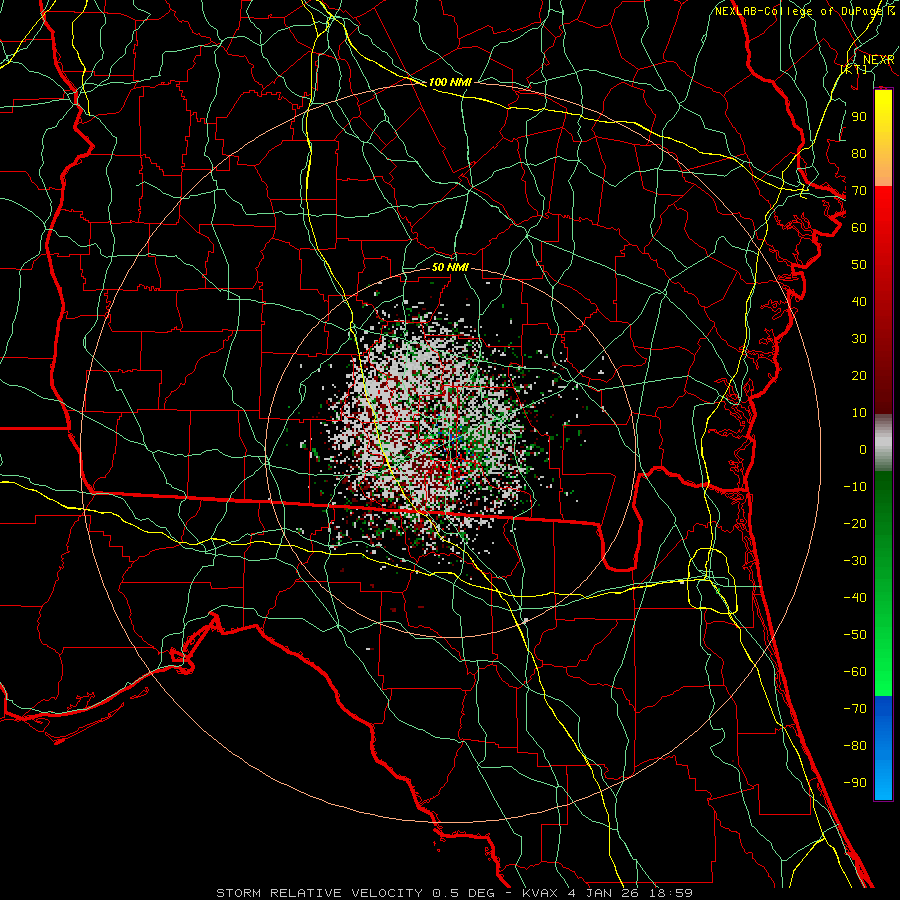900x900 pixels.
Task: Click the 50 value on velocity scale
Action: pos(859,265)
